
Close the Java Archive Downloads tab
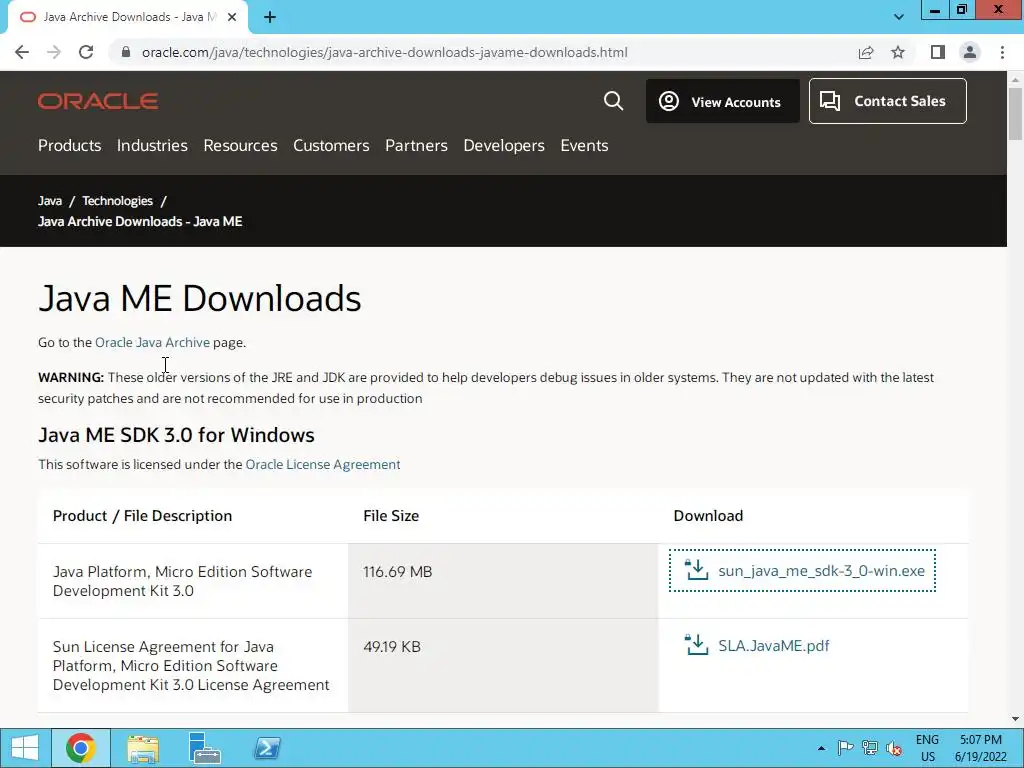click(232, 17)
